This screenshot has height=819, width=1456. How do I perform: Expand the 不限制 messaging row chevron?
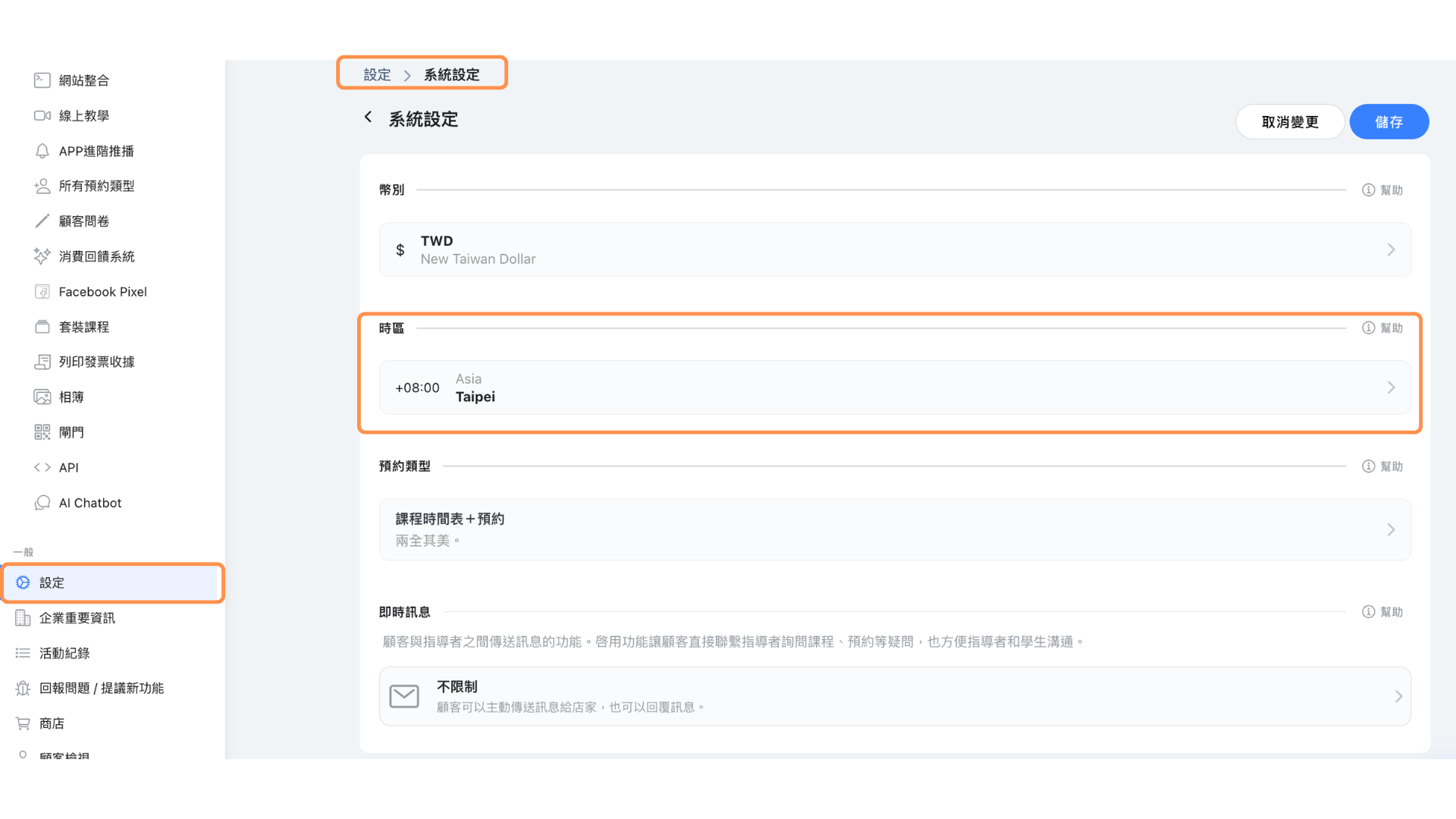pos(1398,696)
